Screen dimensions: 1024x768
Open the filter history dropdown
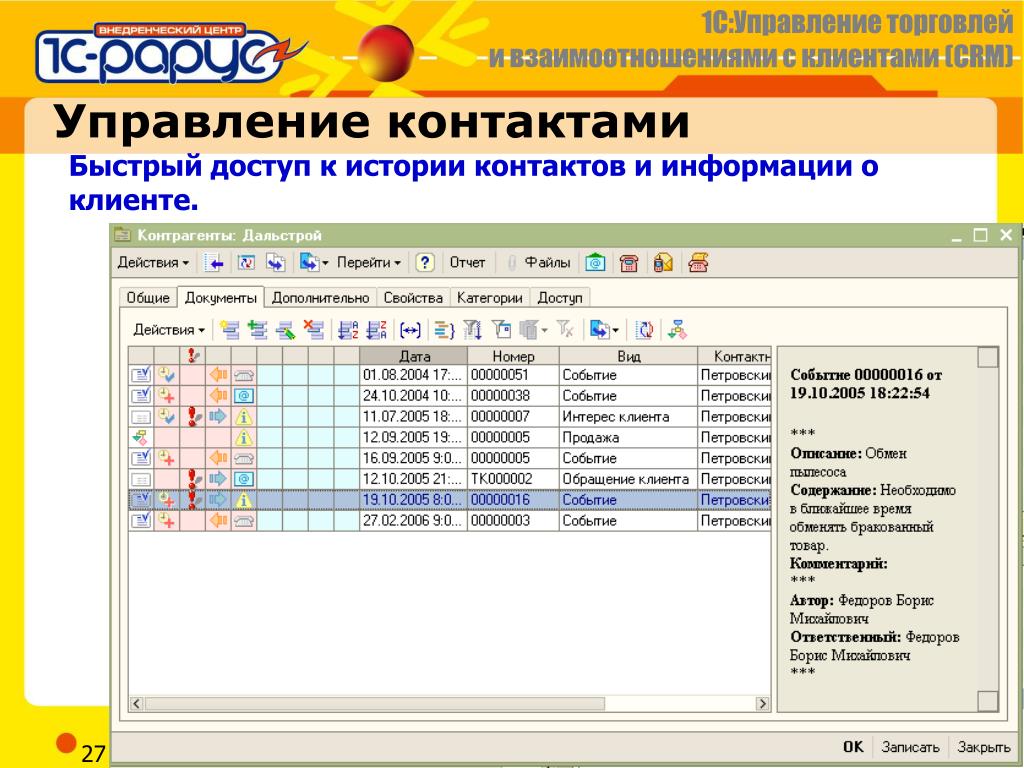534,330
